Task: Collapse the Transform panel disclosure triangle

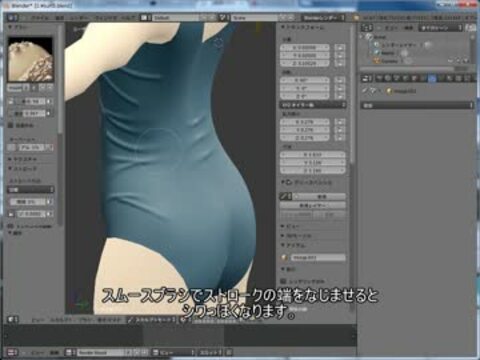Action: pyautogui.click(x=283, y=27)
